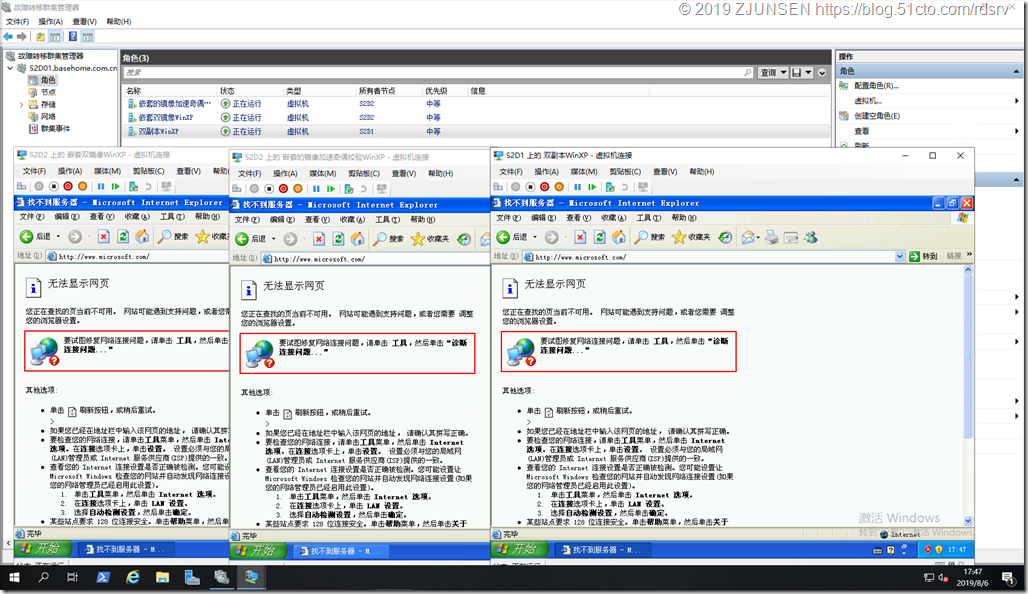Click Windows Start button on host taskbar
Screen dimensions: 1028x594
(x=14, y=577)
